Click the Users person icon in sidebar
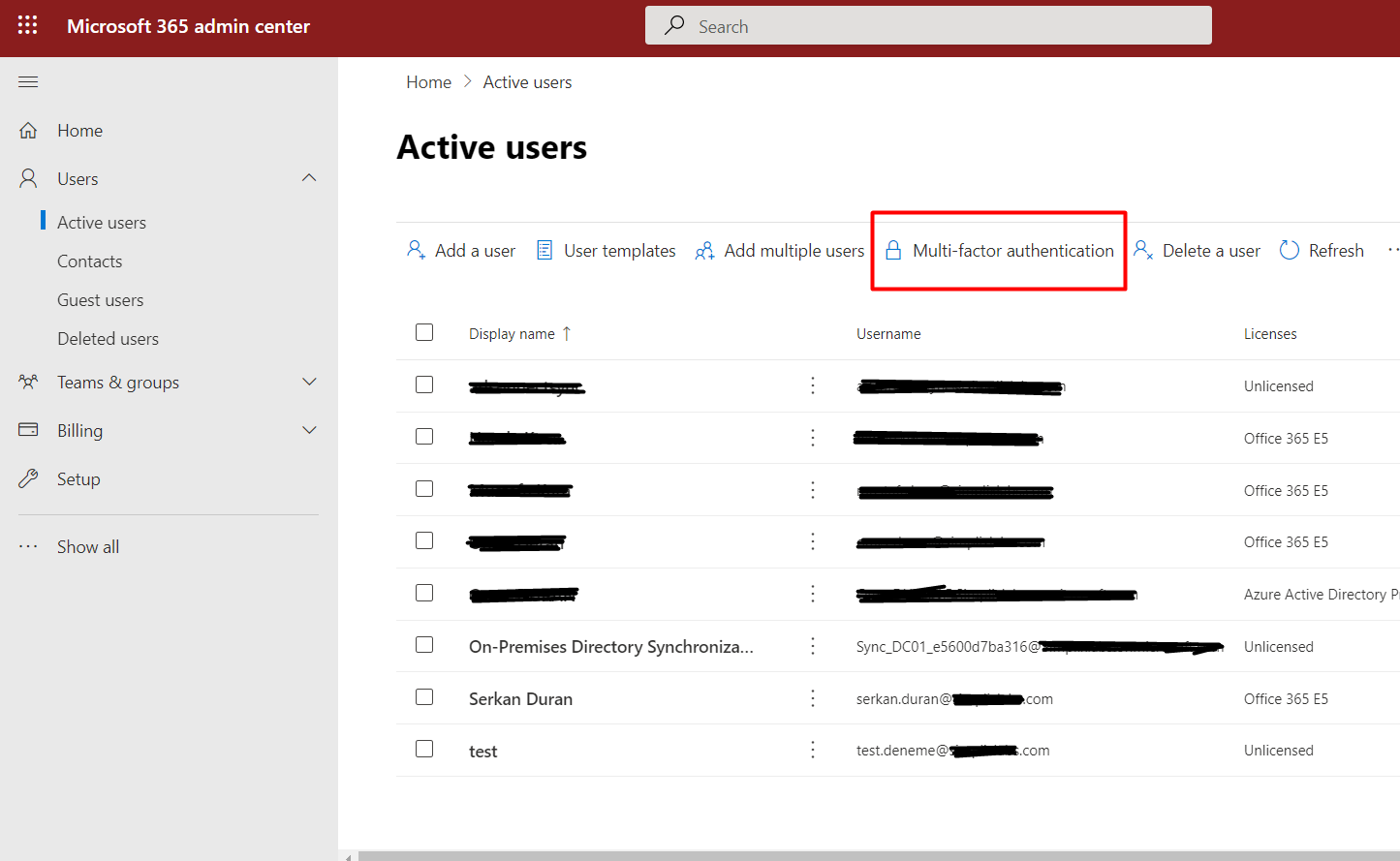1400x861 pixels. pyautogui.click(x=28, y=178)
